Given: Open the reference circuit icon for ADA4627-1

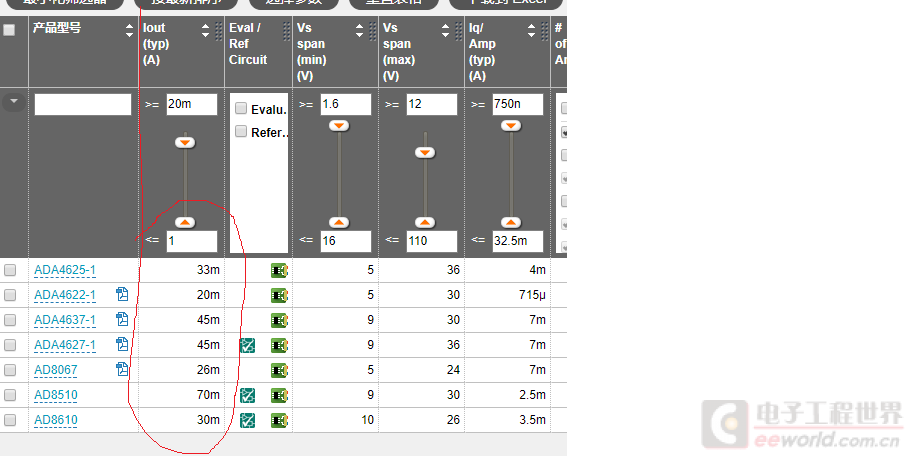Looking at the screenshot, I should tap(248, 345).
